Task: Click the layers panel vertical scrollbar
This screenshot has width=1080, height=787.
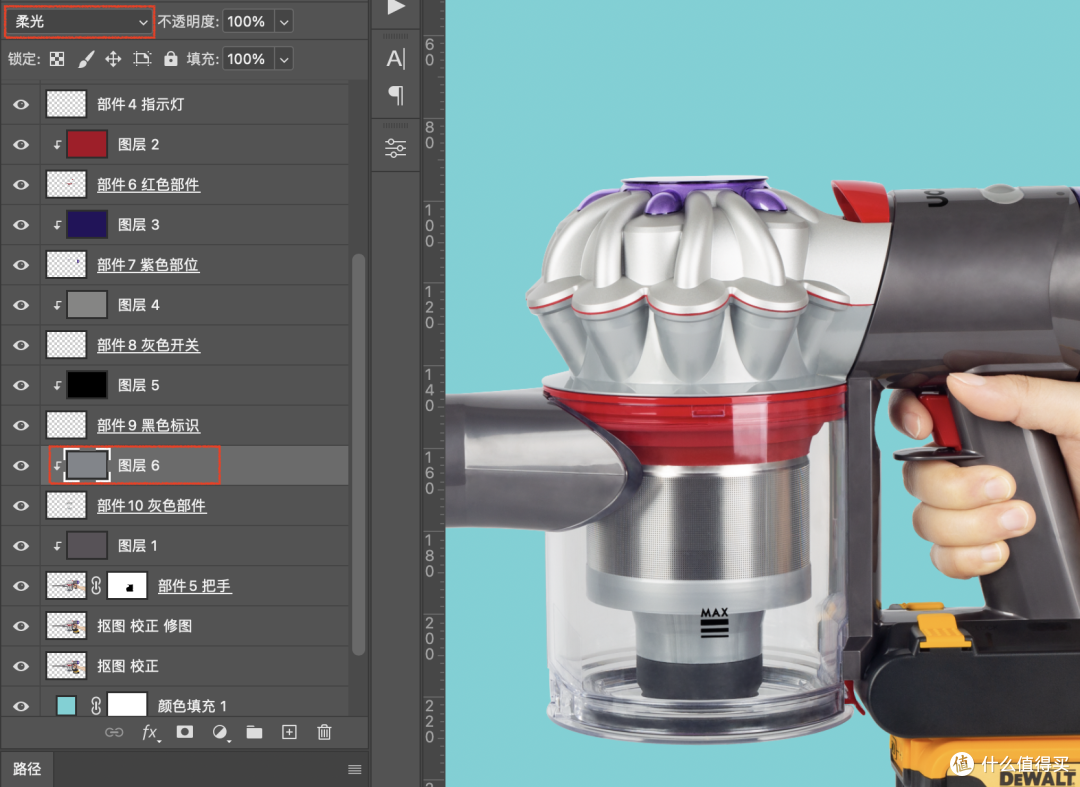Action: [x=358, y=454]
